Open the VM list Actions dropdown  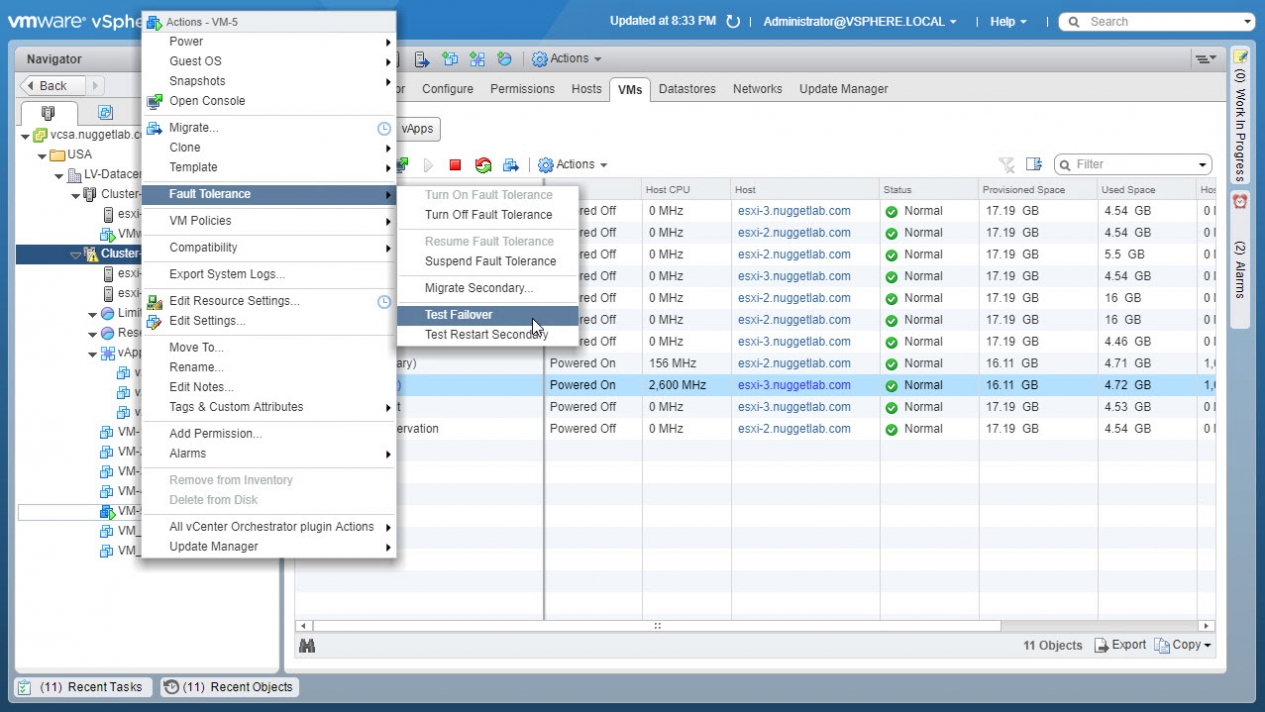pyautogui.click(x=573, y=165)
